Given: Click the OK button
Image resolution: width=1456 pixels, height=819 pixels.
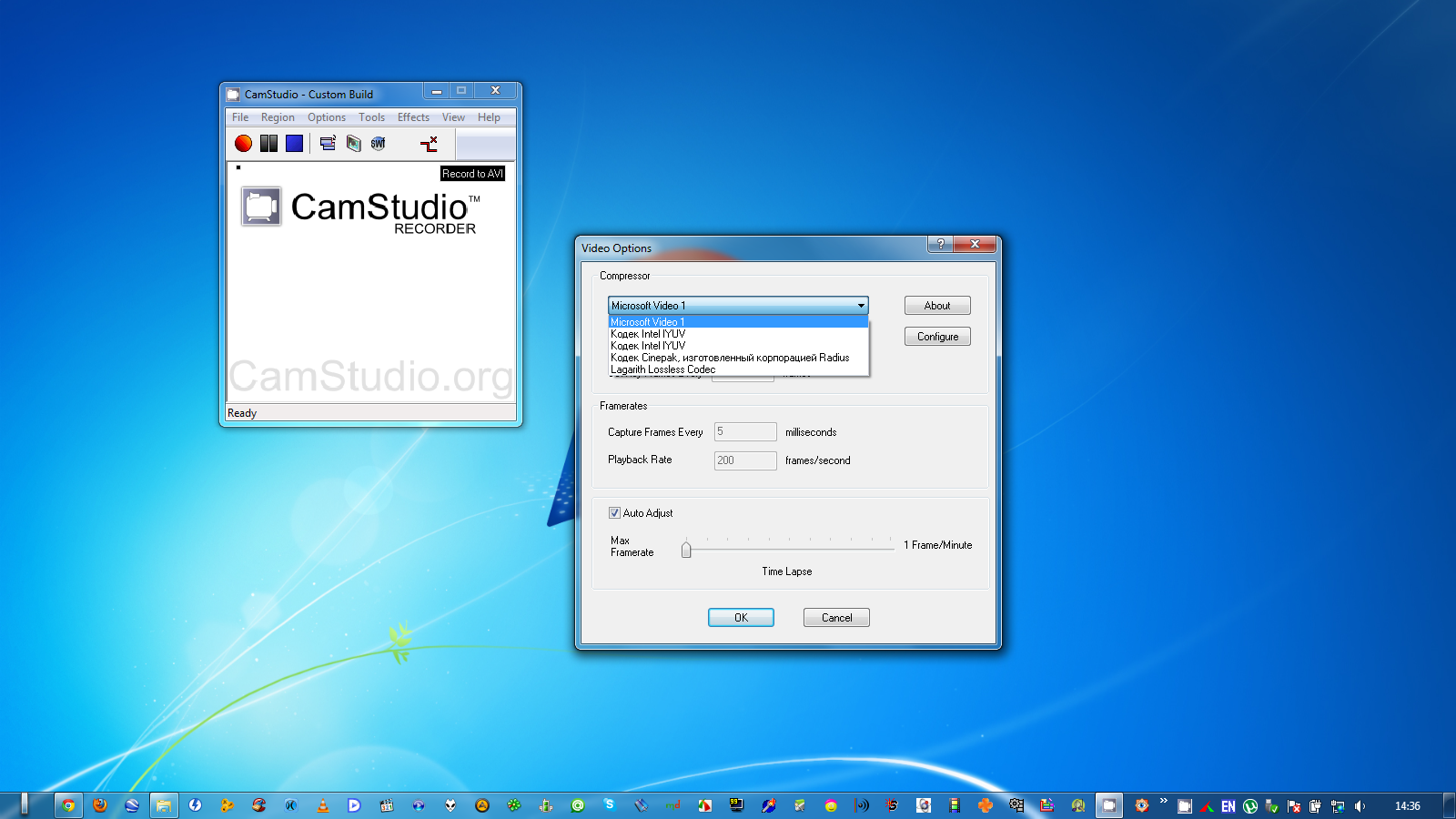Looking at the screenshot, I should tap(741, 618).
